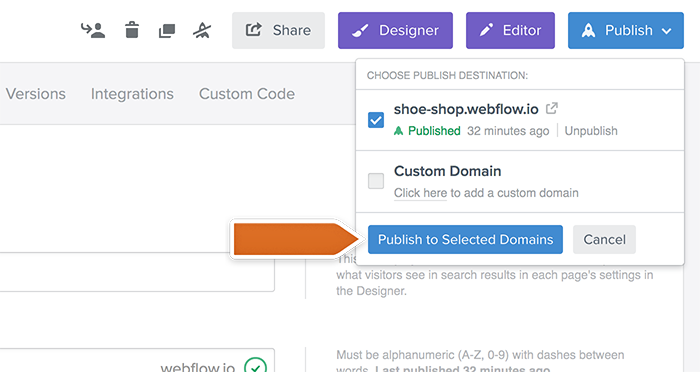
Task: Click the shoe-shop.webflow.io domain text
Action: click(466, 109)
